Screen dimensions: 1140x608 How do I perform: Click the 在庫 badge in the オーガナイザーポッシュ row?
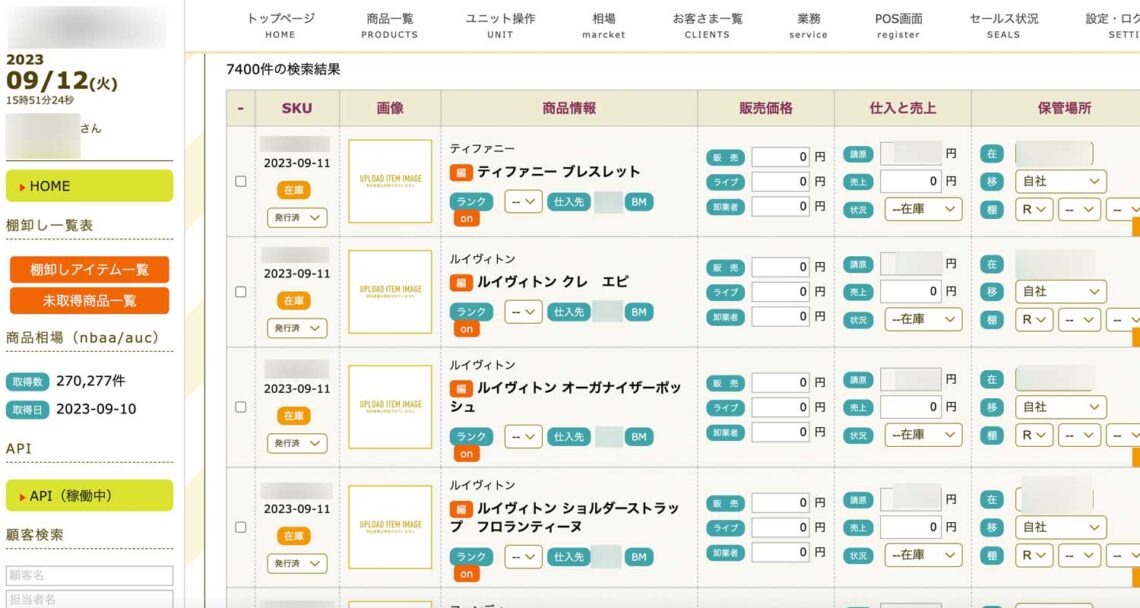(x=294, y=415)
